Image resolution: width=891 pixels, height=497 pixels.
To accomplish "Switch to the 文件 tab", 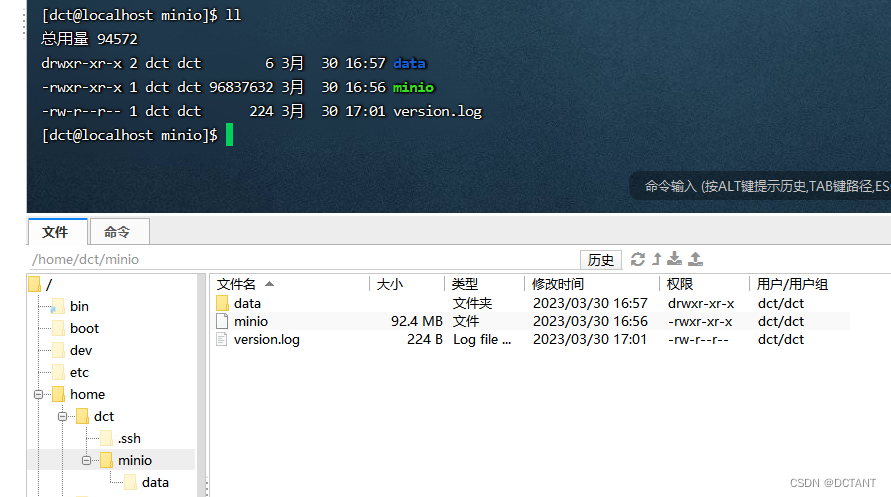I will coord(57,232).
